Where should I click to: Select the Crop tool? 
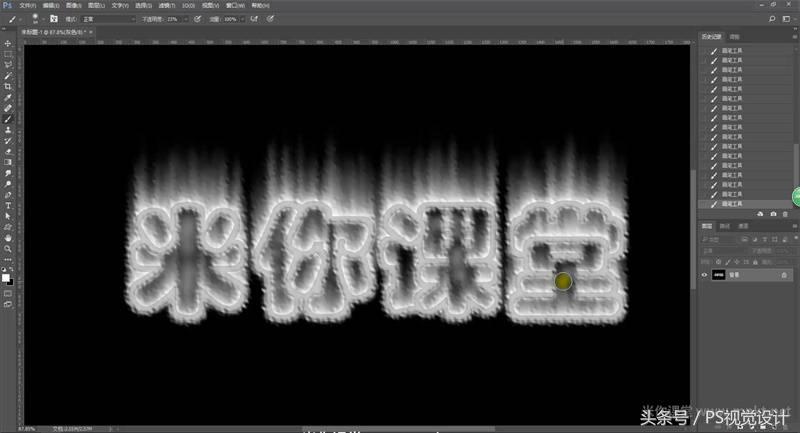click(8, 86)
